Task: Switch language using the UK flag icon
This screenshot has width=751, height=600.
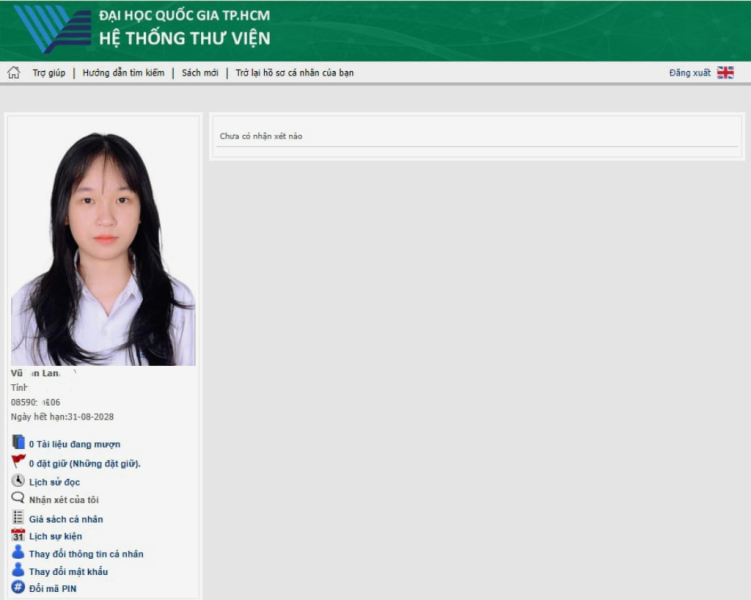Action: 725,73
